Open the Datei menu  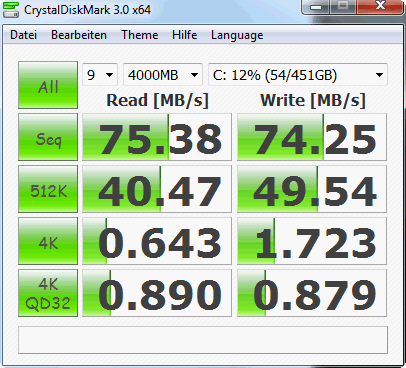pyautogui.click(x=23, y=35)
